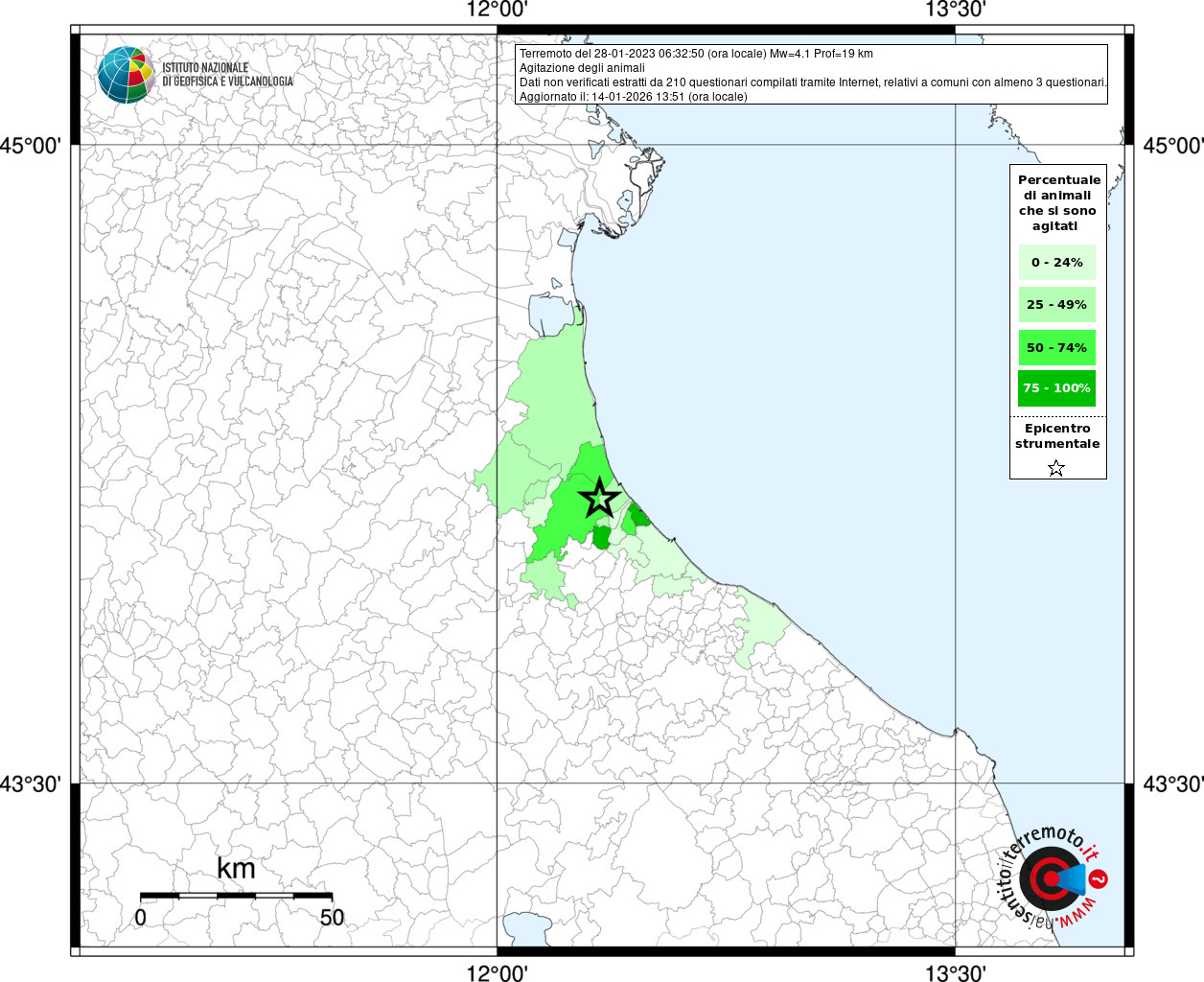The image size is (1204, 982).
Task: Select the 0 - 24% legend swatch
Action: [x=1056, y=263]
